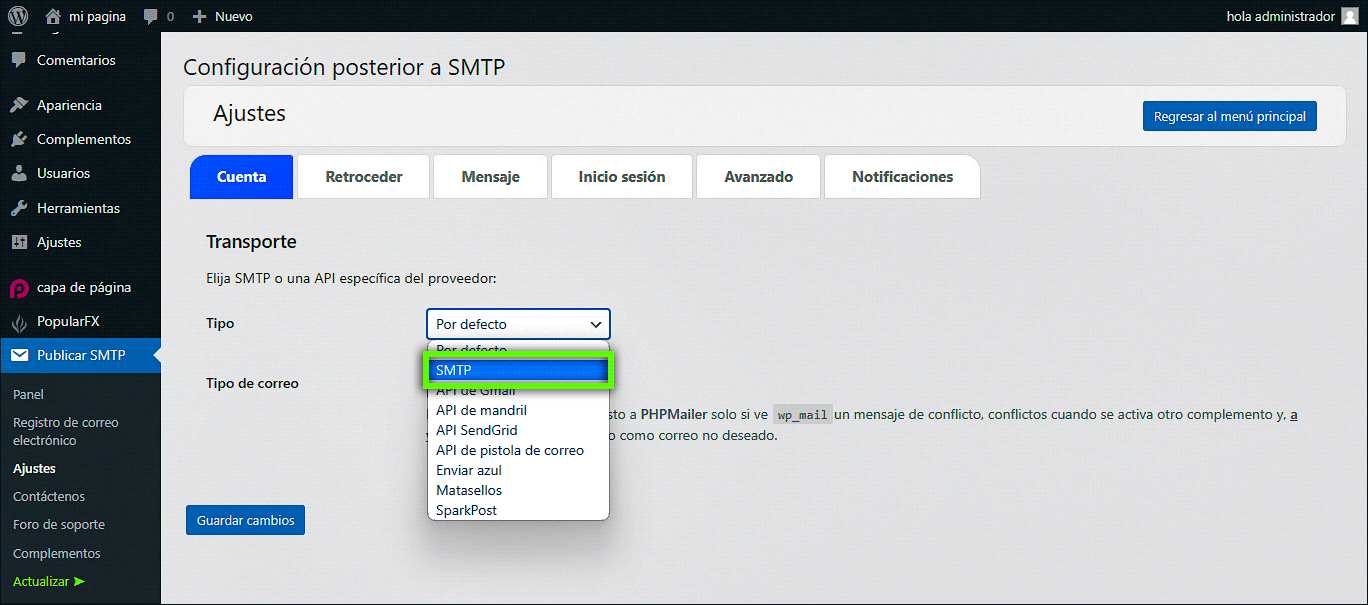Click the Publicar SMTP envelope icon

tap(19, 355)
